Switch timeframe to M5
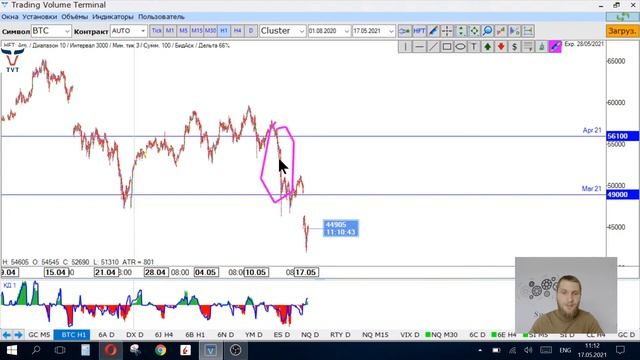 tap(183, 31)
